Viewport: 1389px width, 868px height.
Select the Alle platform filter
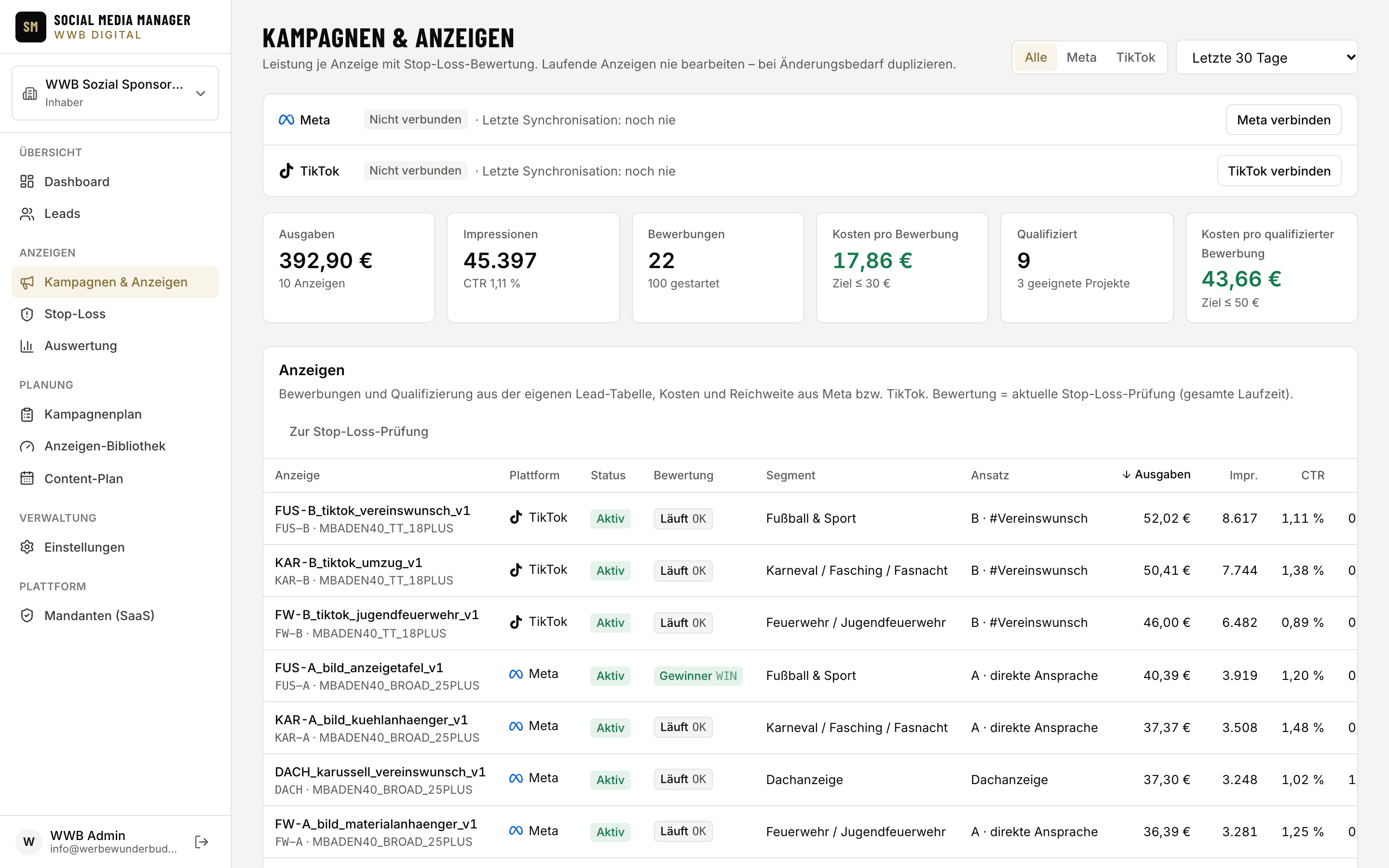pos(1035,57)
